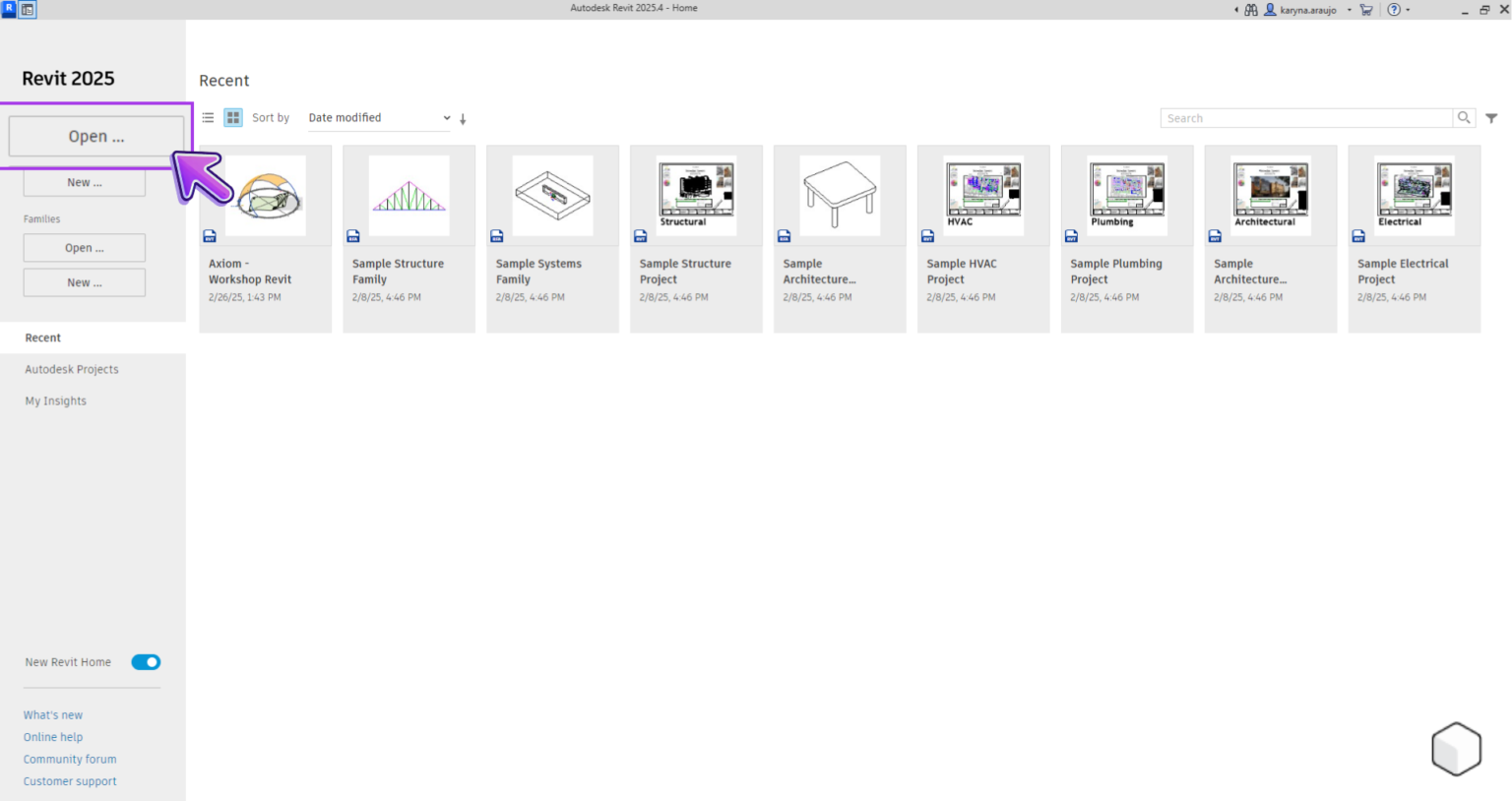This screenshot has width=1512, height=801.
Task: Open the What's new link
Action: point(53,715)
